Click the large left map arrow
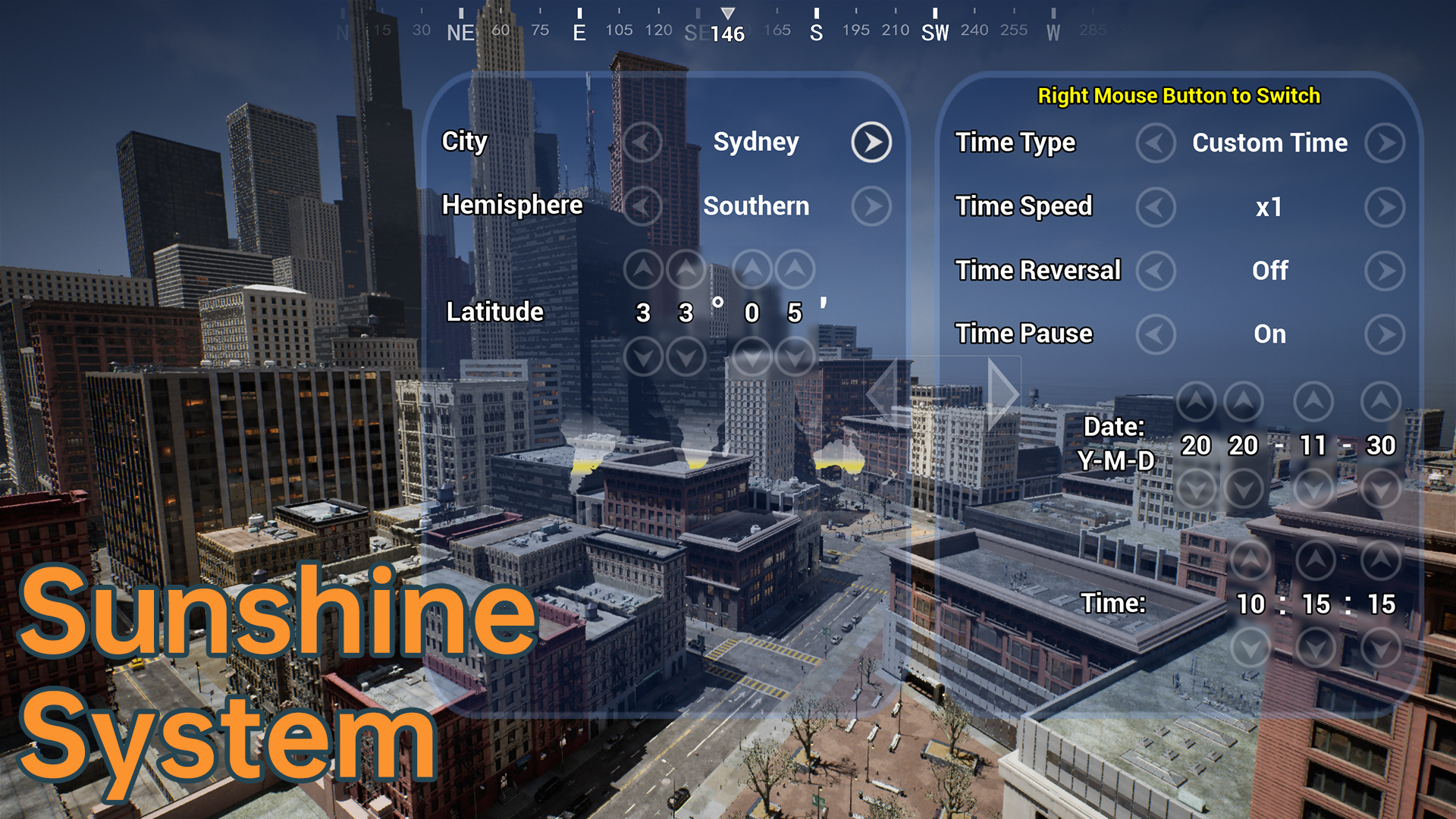1456x819 pixels. [881, 394]
